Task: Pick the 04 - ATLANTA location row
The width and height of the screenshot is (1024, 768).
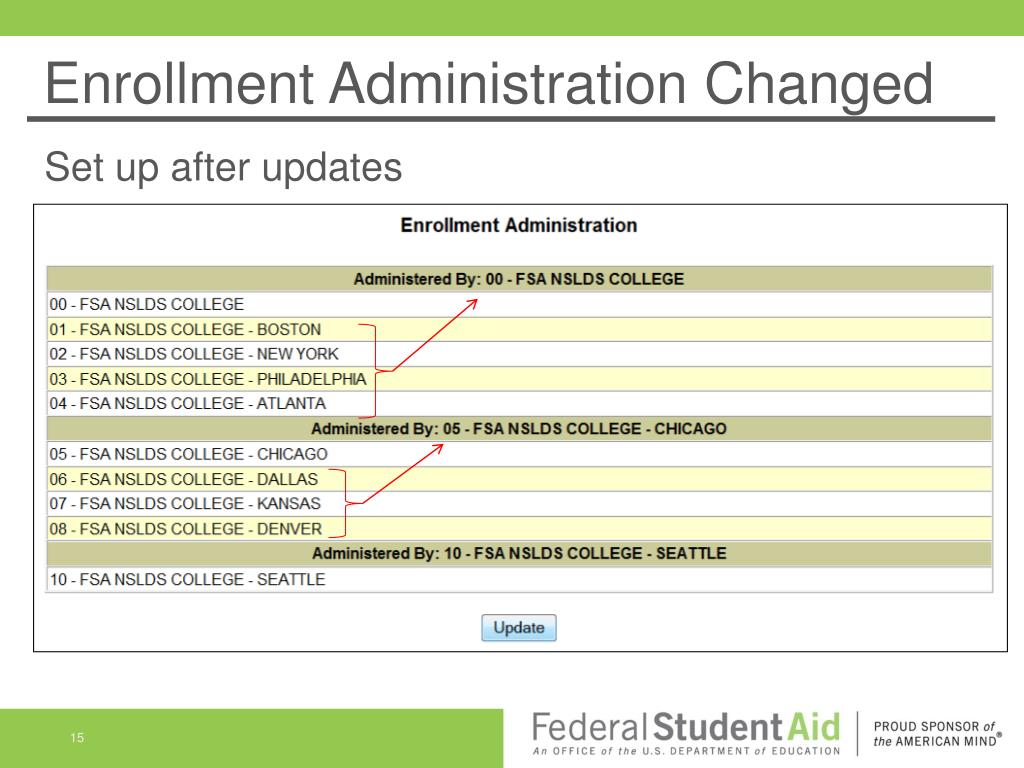Action: point(520,404)
